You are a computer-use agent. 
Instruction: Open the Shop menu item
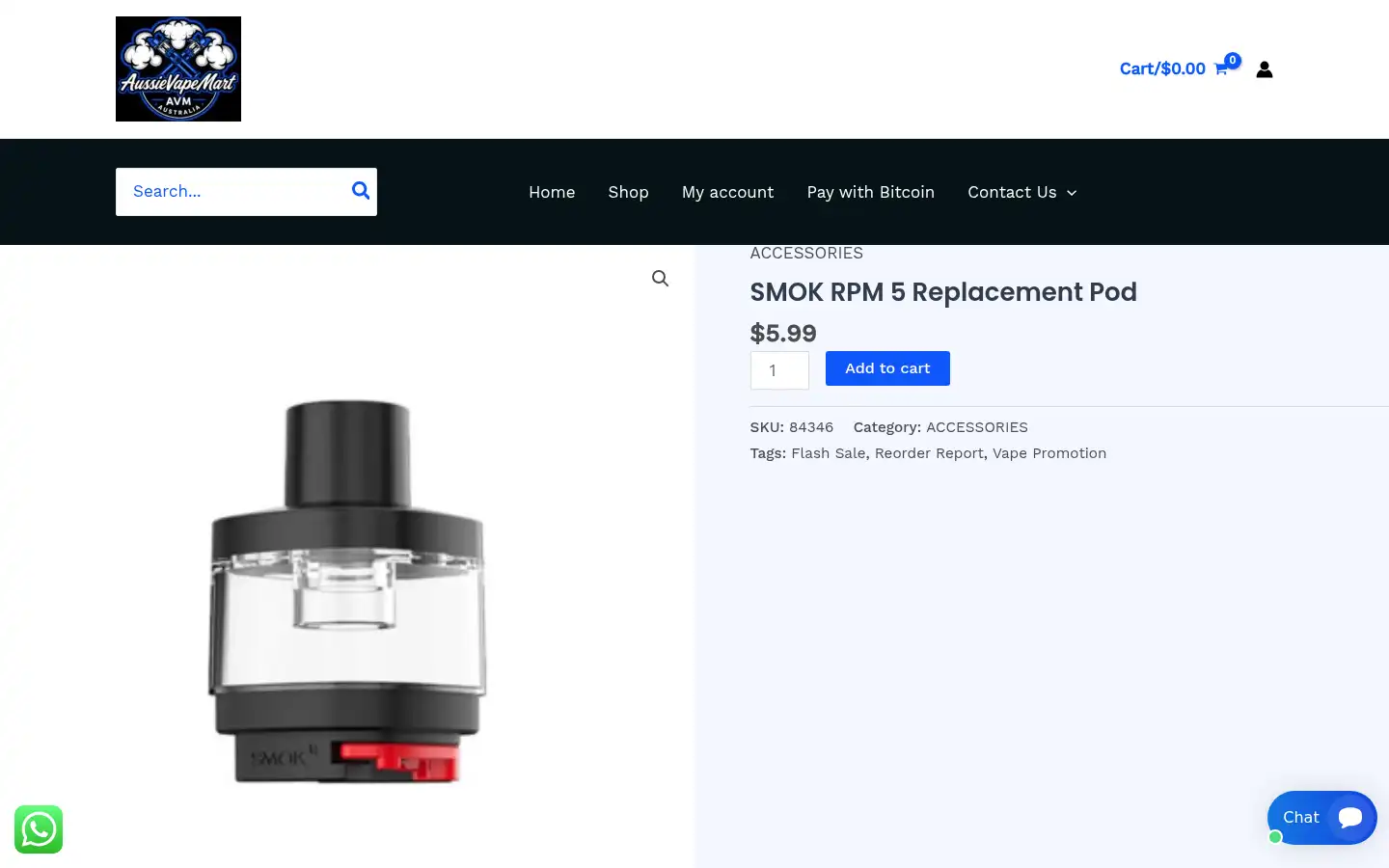(628, 192)
